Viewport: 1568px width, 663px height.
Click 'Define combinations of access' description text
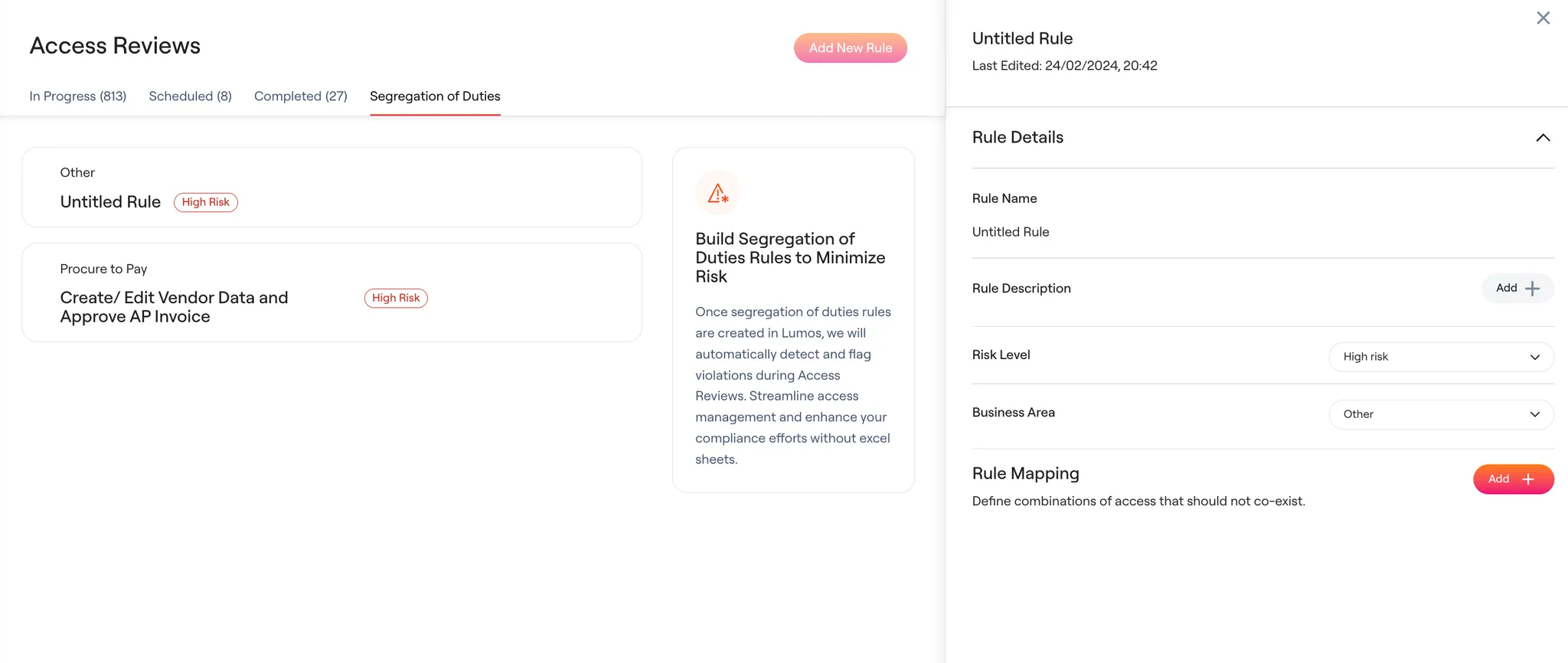click(x=1138, y=501)
